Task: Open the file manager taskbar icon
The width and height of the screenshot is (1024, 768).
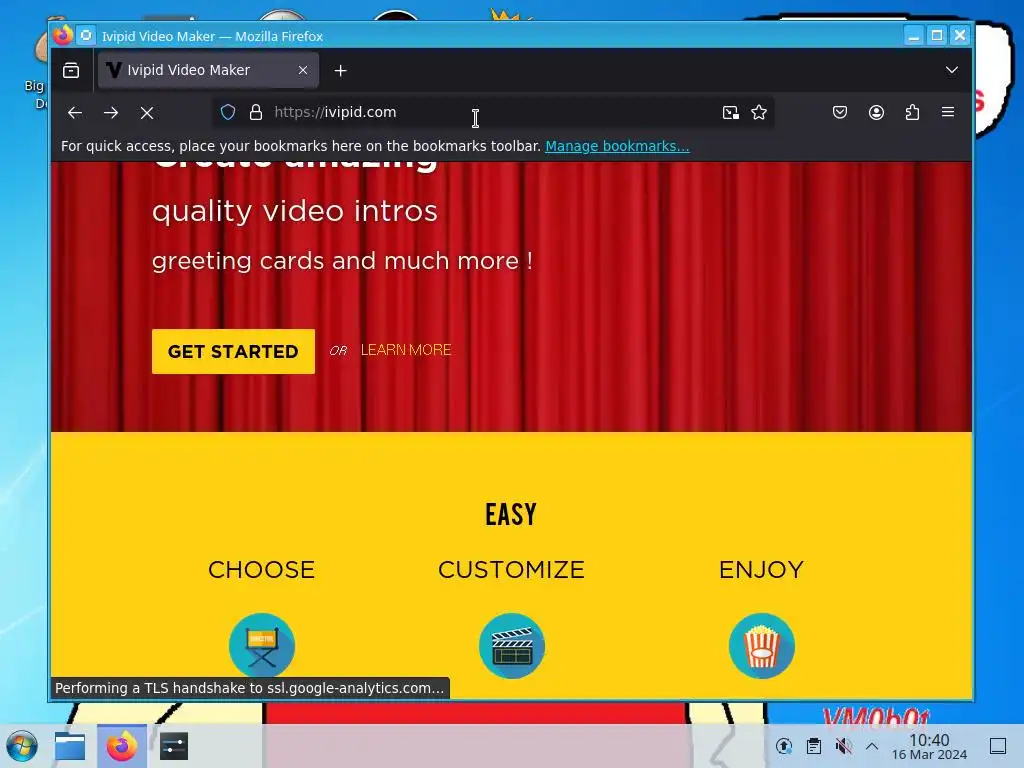Action: tap(70, 746)
